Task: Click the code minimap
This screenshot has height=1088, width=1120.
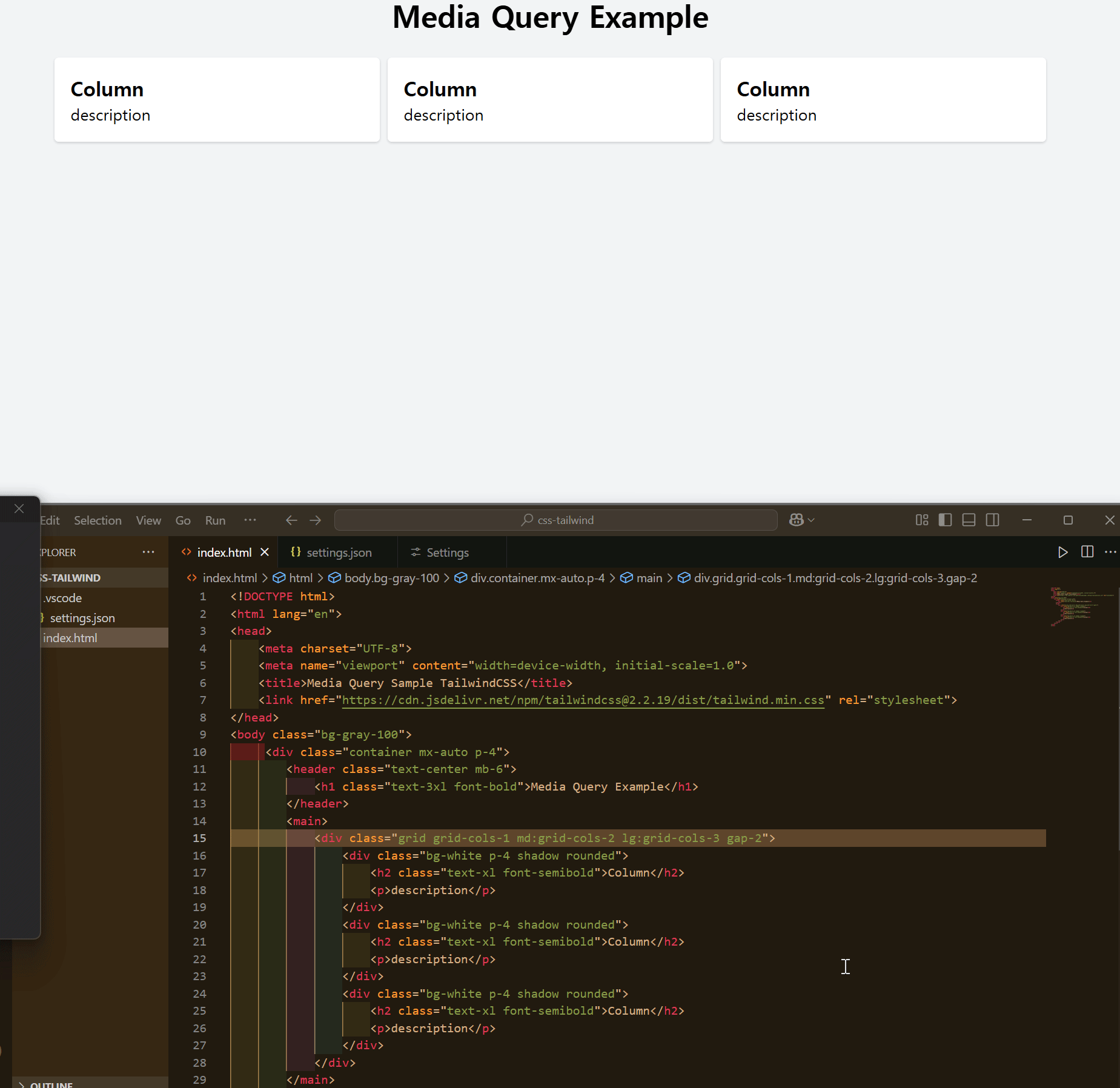Action: coord(1081,606)
